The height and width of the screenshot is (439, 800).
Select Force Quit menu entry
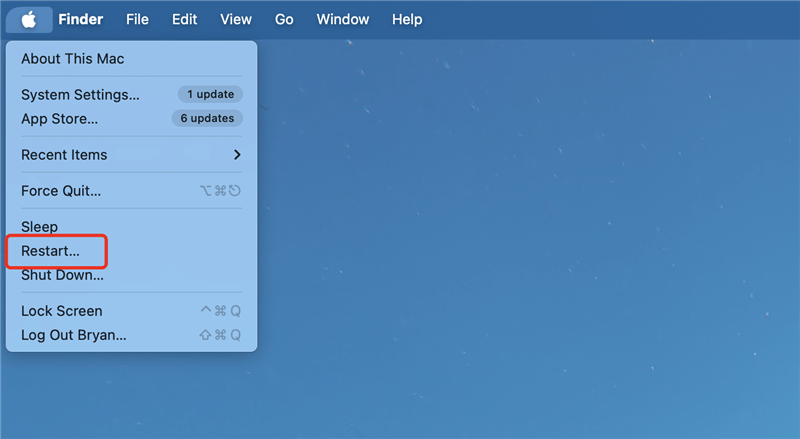(60, 191)
